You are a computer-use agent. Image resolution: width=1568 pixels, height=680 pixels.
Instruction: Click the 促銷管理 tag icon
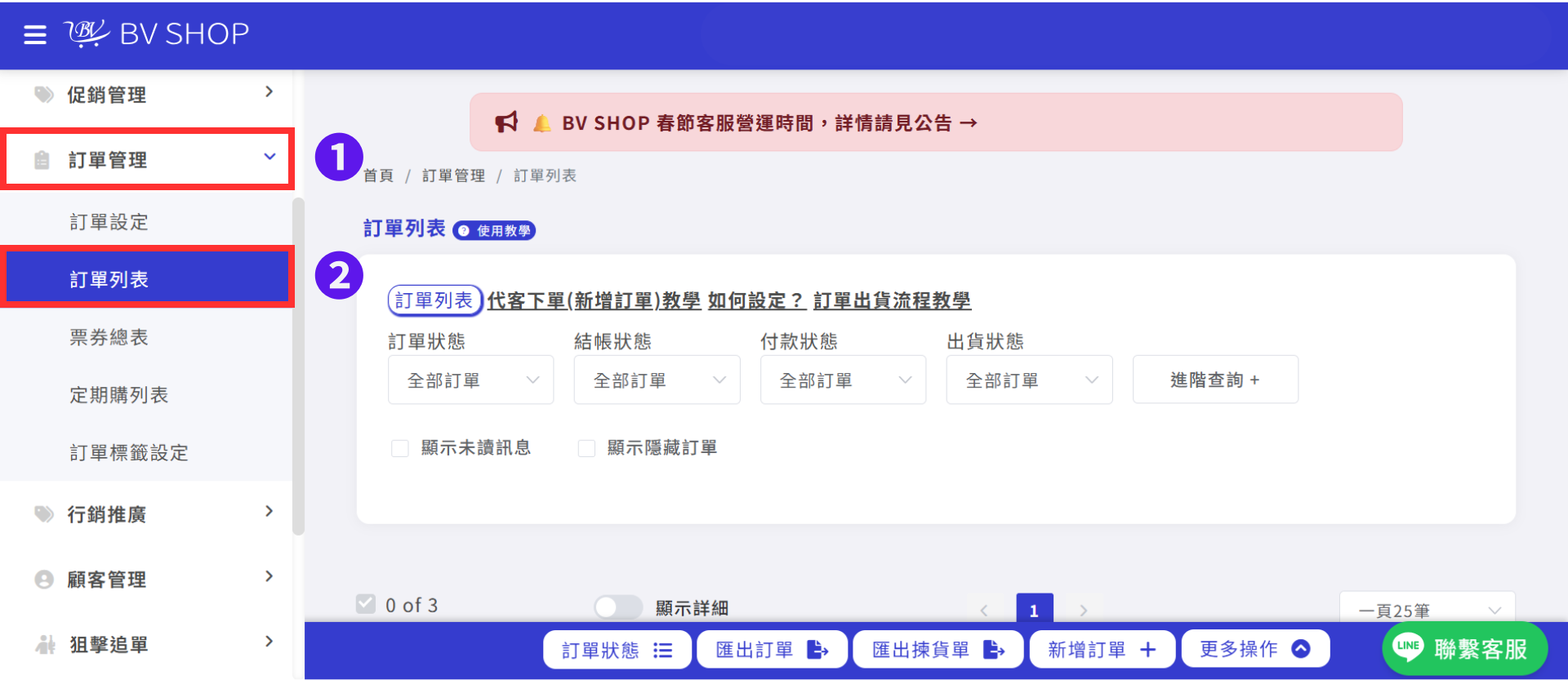(x=44, y=95)
